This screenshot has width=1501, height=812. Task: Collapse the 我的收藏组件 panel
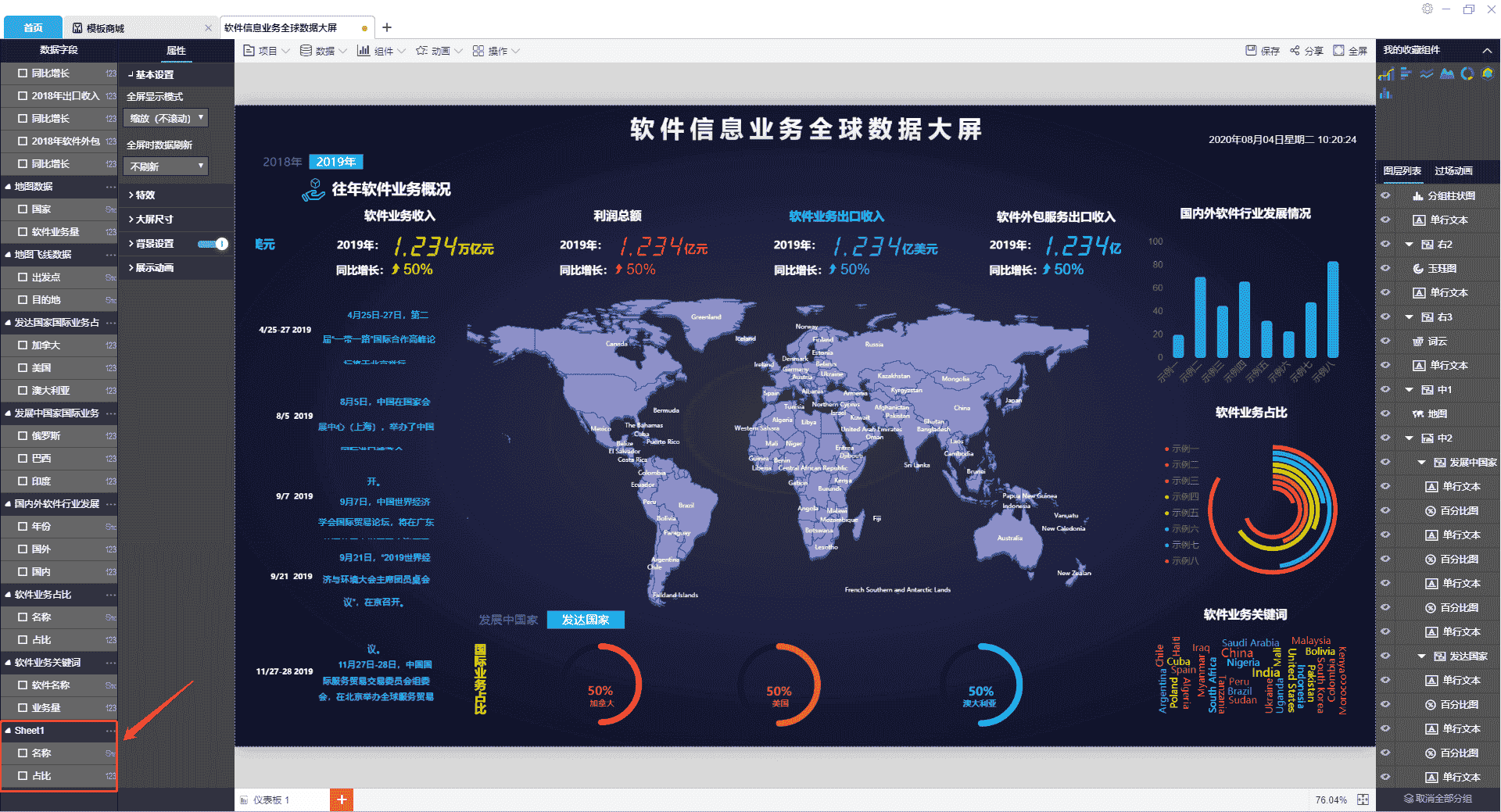[x=1487, y=51]
